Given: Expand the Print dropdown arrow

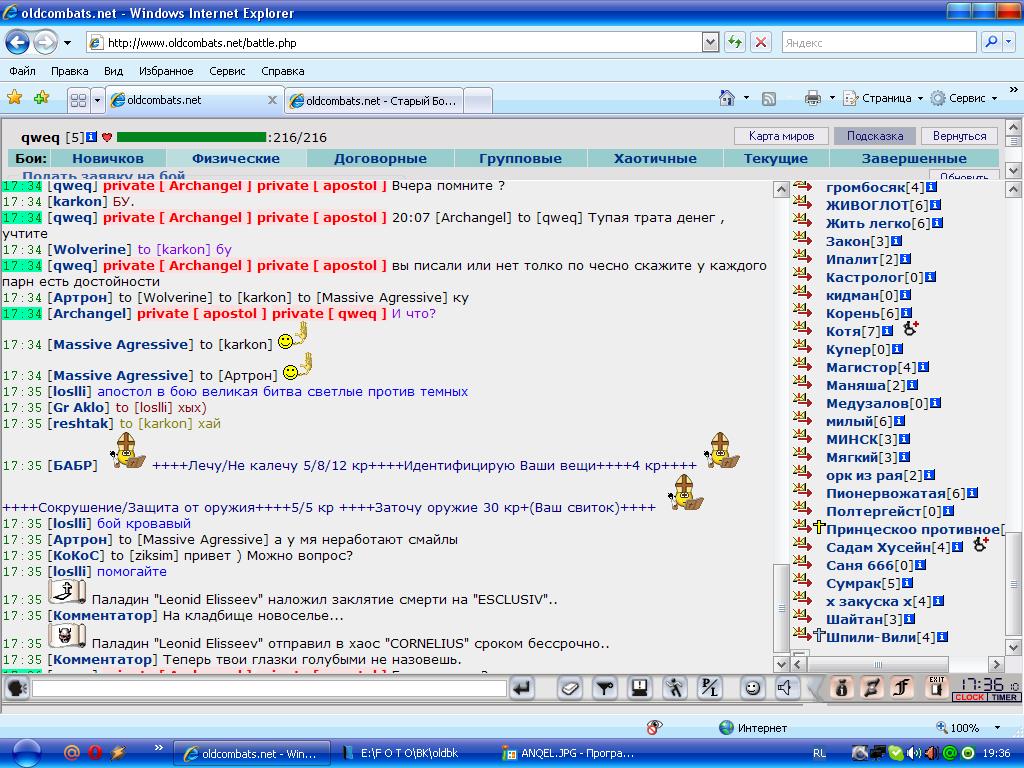Looking at the screenshot, I should click(x=832, y=98).
